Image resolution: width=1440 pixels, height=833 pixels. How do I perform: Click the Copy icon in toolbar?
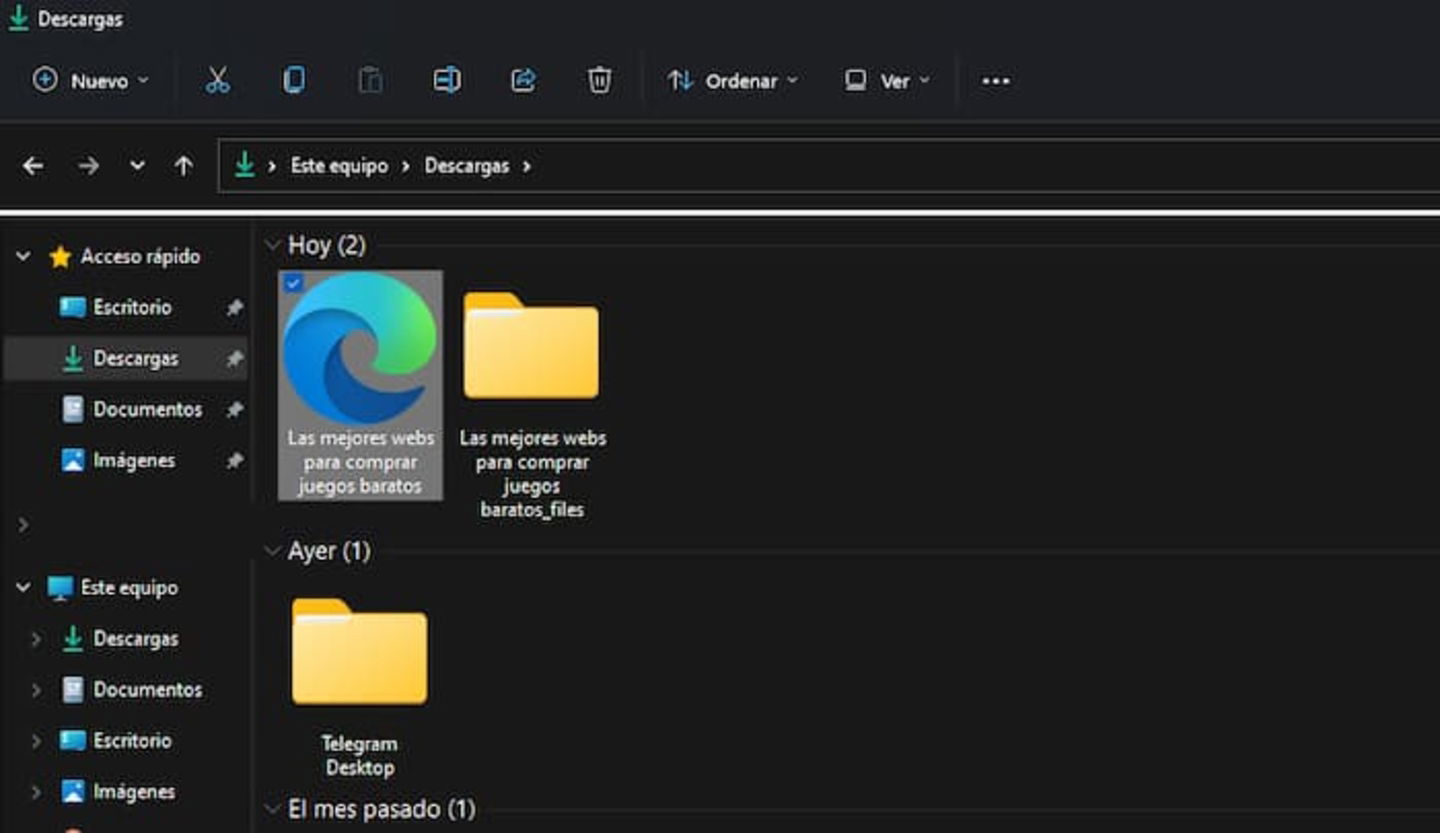tap(293, 81)
